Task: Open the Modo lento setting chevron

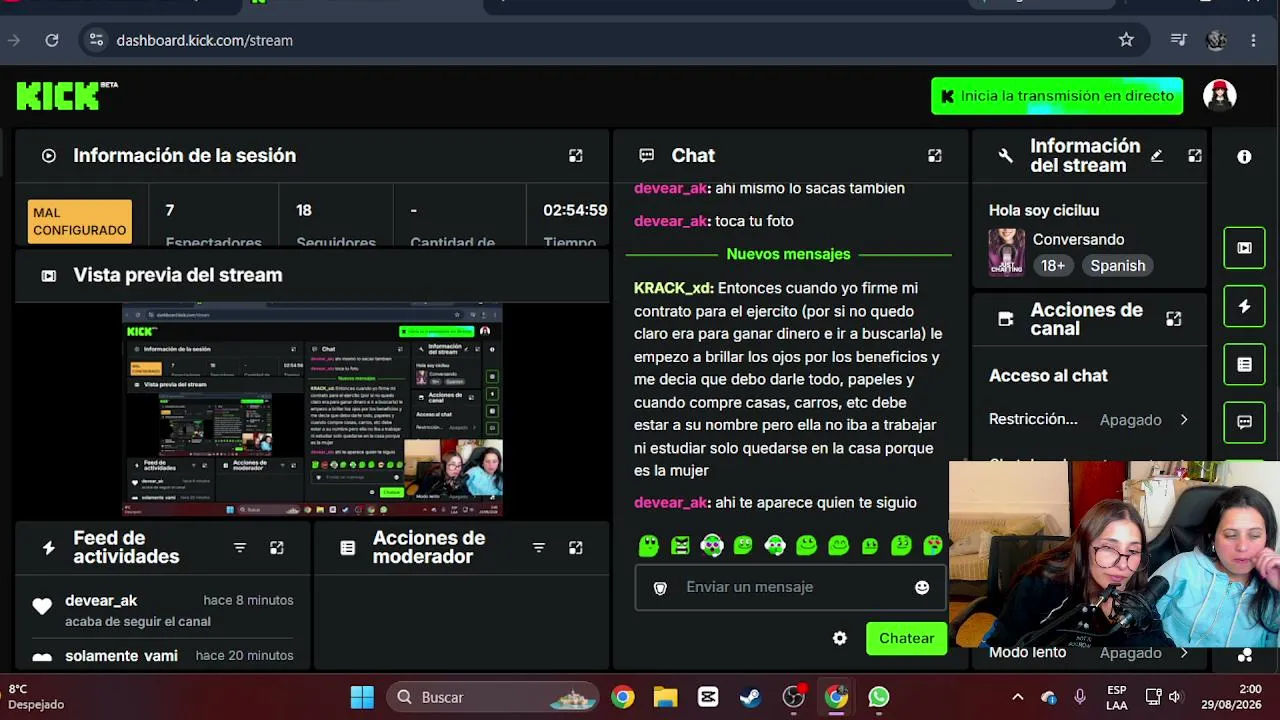Action: click(1184, 653)
